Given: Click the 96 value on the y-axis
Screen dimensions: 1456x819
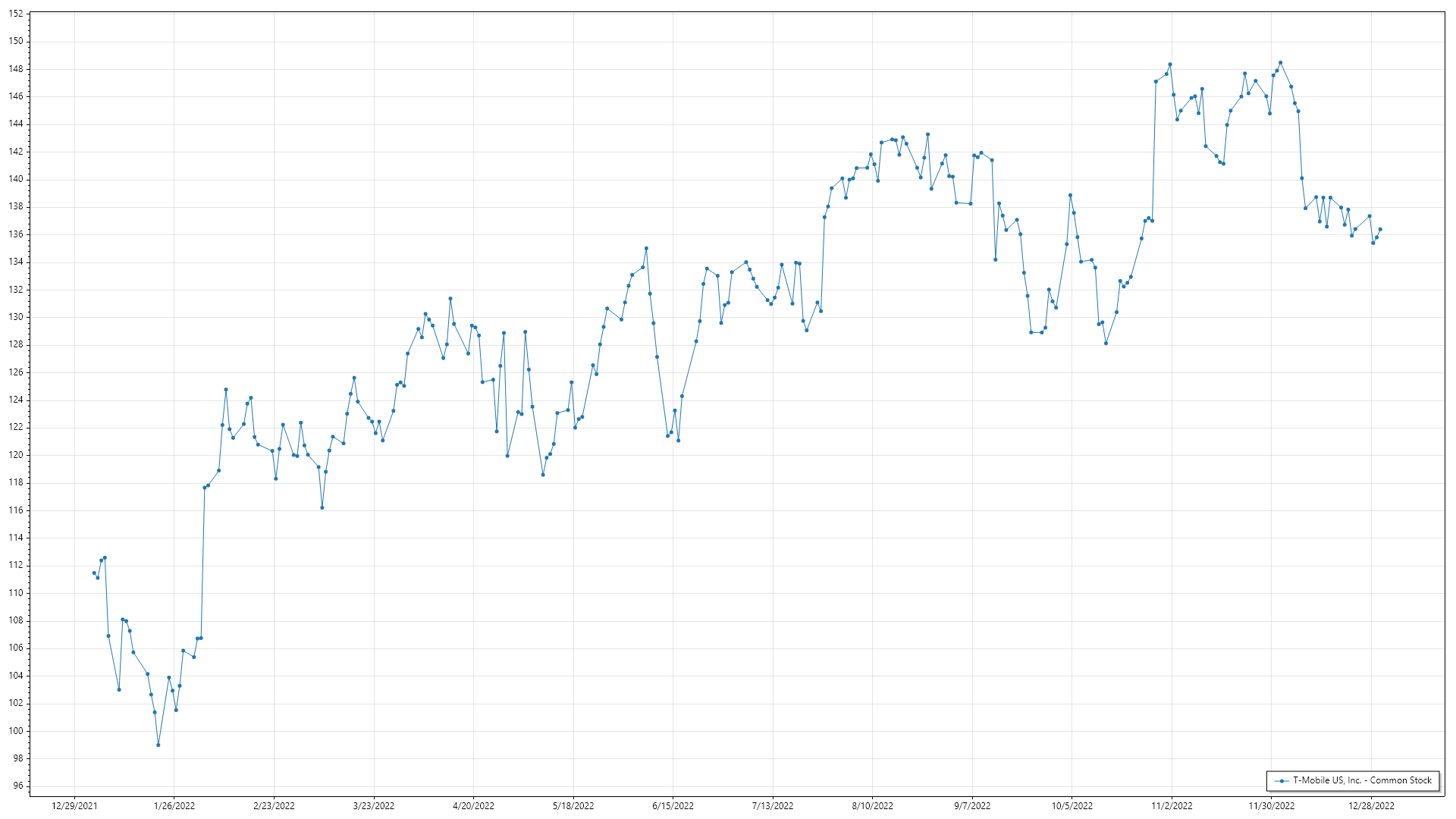Looking at the screenshot, I should pyautogui.click(x=18, y=786).
